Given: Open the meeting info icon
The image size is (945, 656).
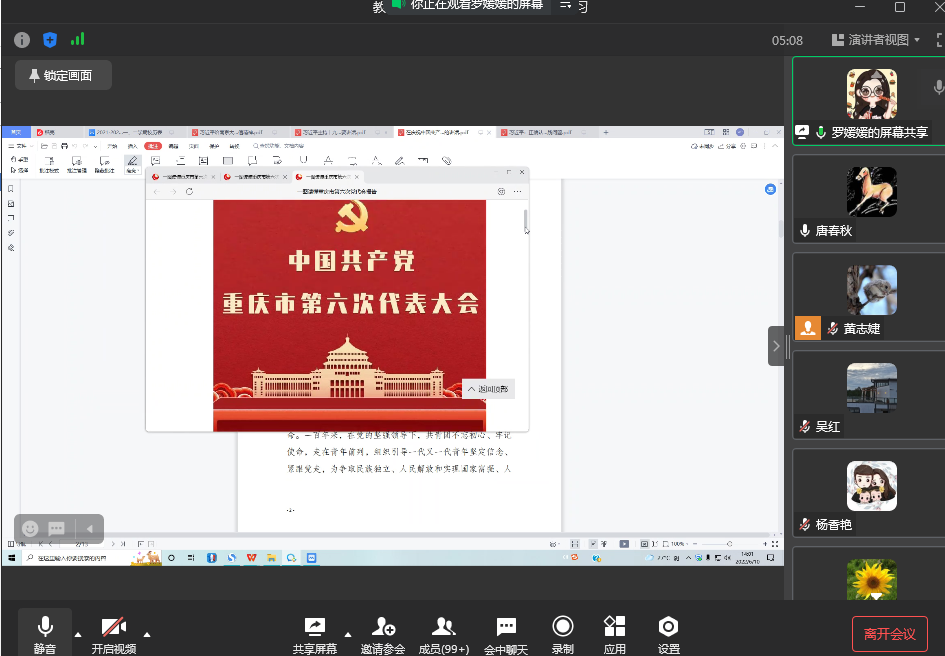Looking at the screenshot, I should tap(22, 40).
